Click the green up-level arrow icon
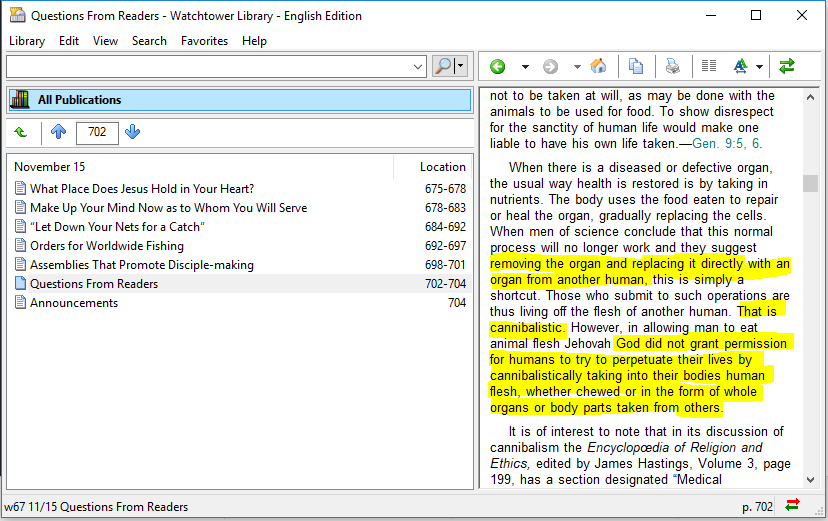The height and width of the screenshot is (521, 828). [21, 132]
